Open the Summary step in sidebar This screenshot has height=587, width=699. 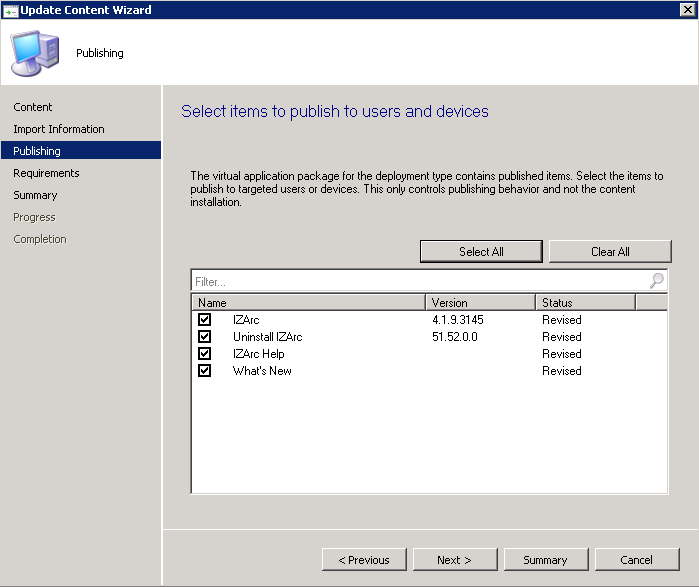pos(35,195)
